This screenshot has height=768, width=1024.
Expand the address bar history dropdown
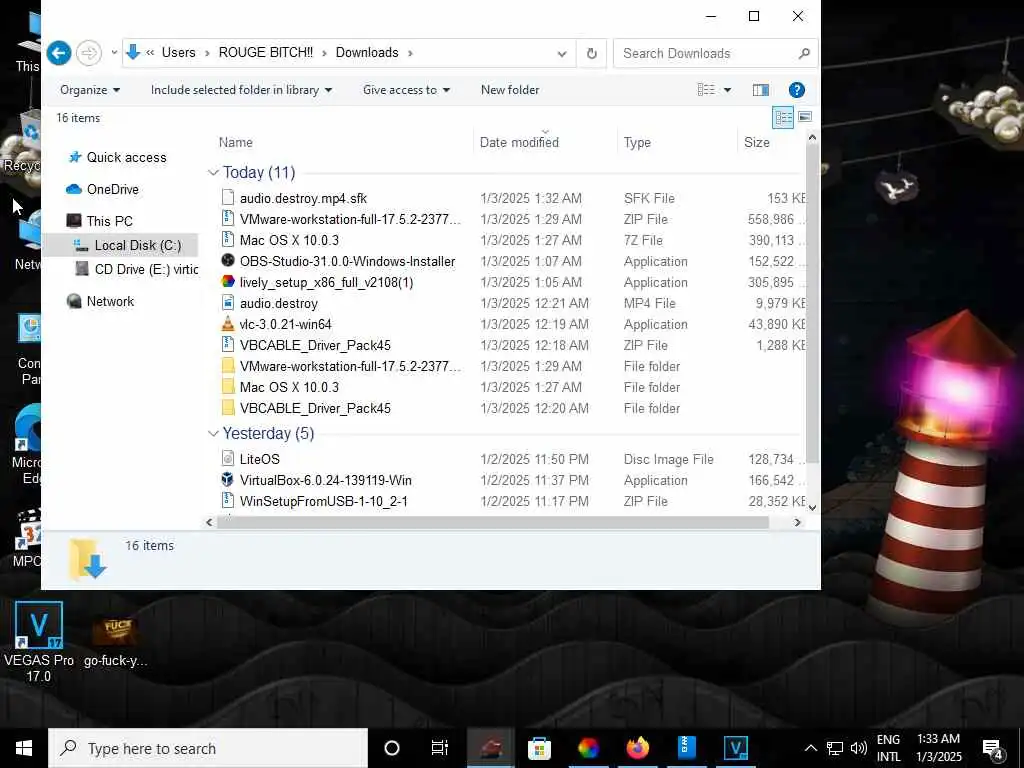[x=562, y=54]
